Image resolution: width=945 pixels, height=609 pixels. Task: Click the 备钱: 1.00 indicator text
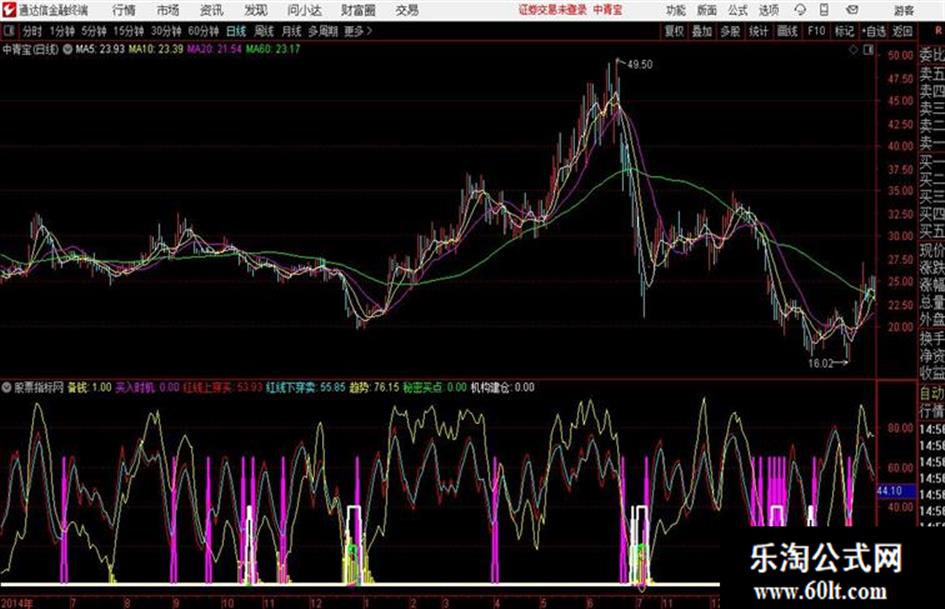click(x=89, y=387)
